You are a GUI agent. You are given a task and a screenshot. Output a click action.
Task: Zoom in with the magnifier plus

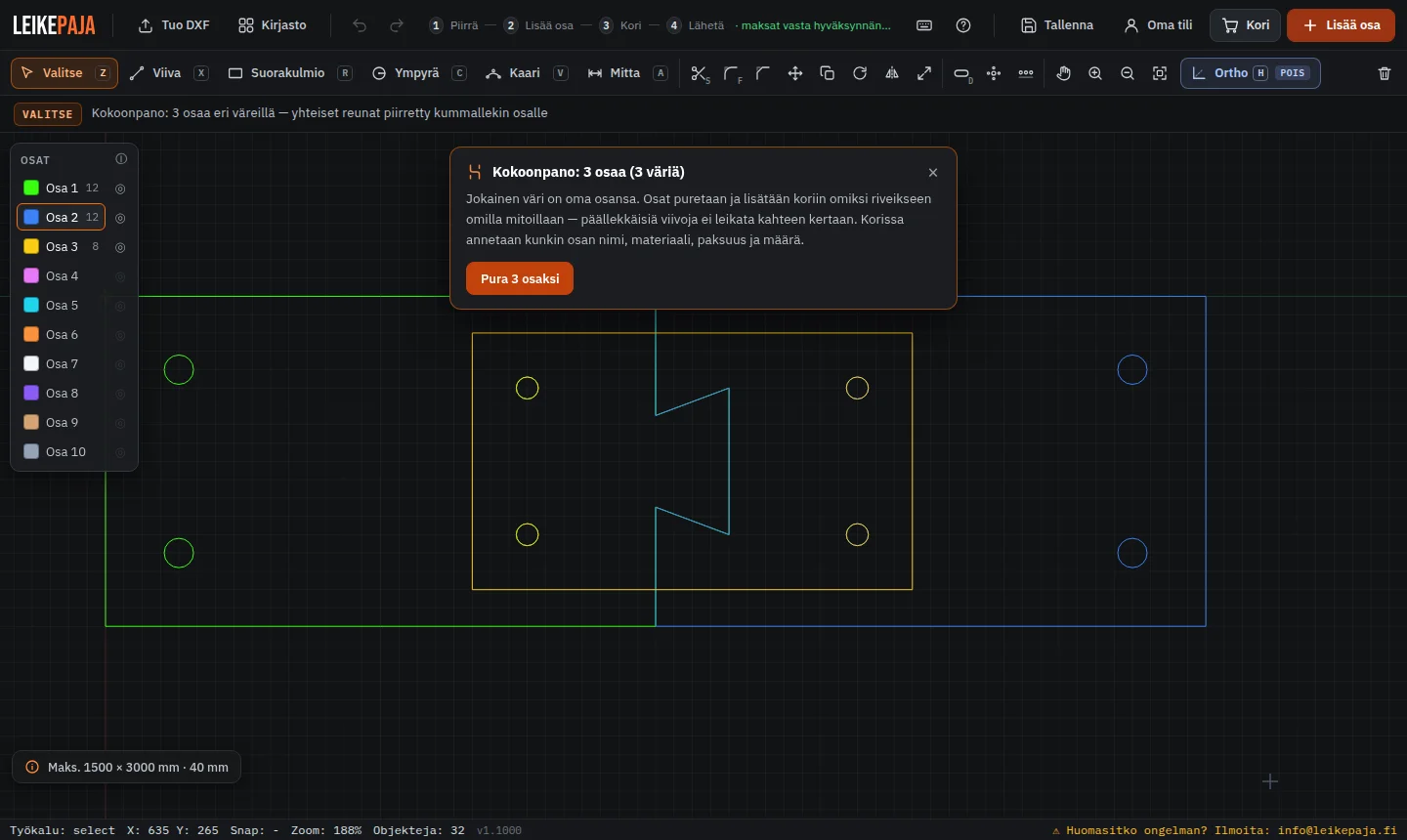[x=1095, y=73]
